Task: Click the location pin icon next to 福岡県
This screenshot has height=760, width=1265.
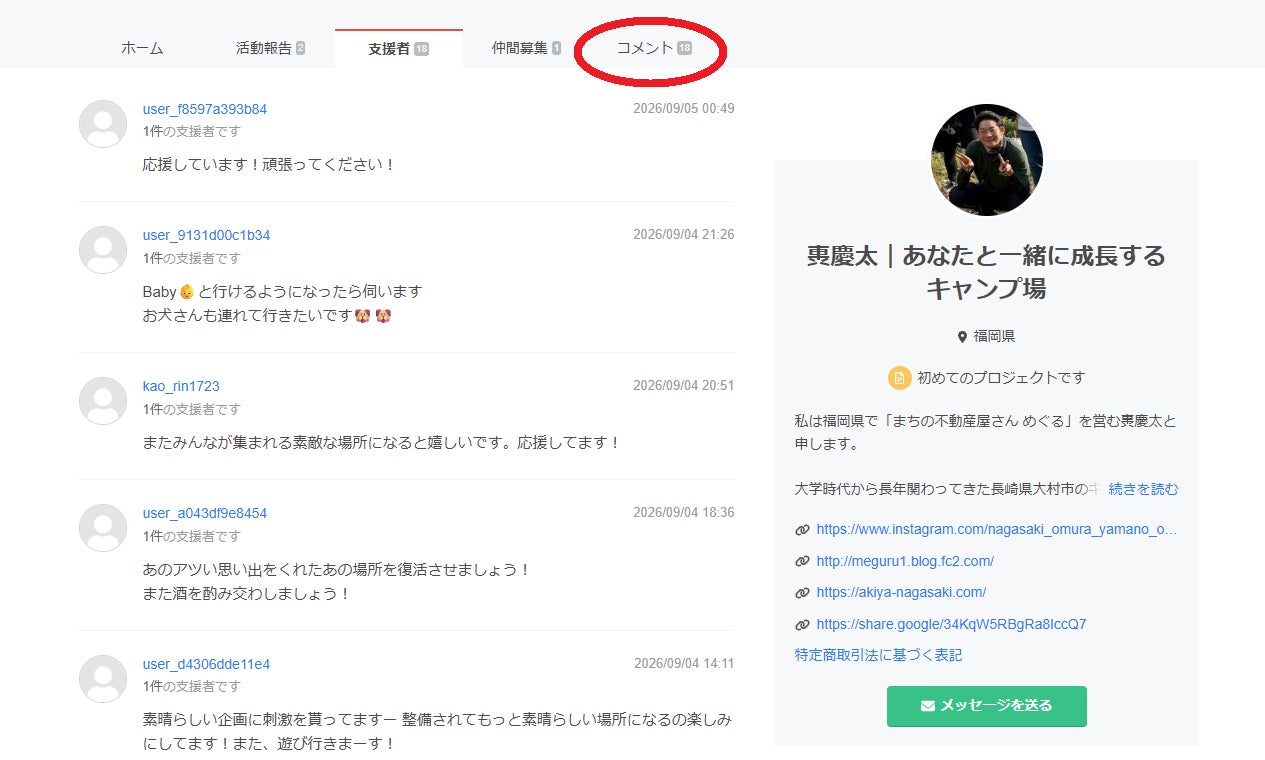Action: click(962, 337)
